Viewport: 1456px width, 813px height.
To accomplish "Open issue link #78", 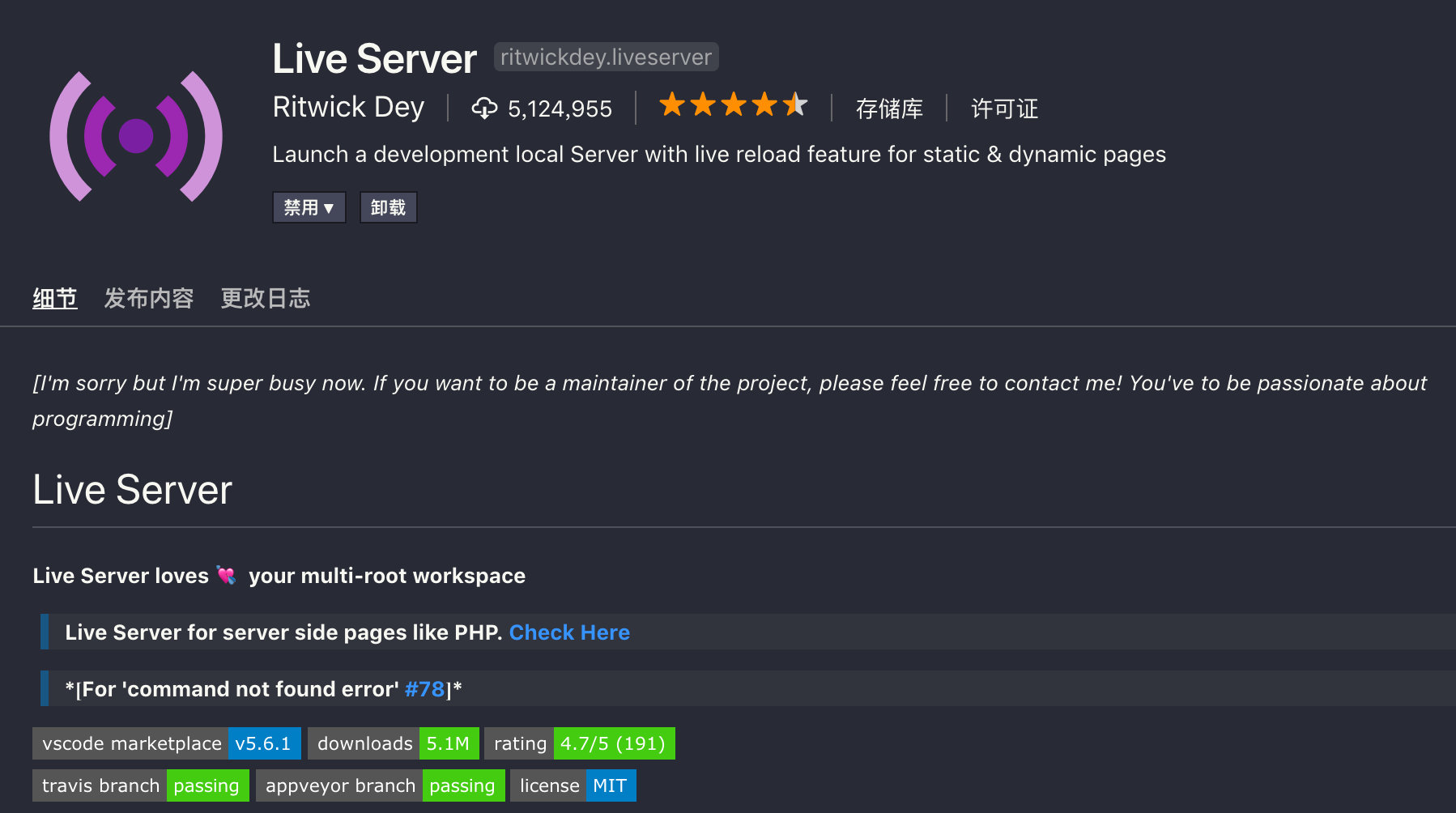I will pos(424,689).
